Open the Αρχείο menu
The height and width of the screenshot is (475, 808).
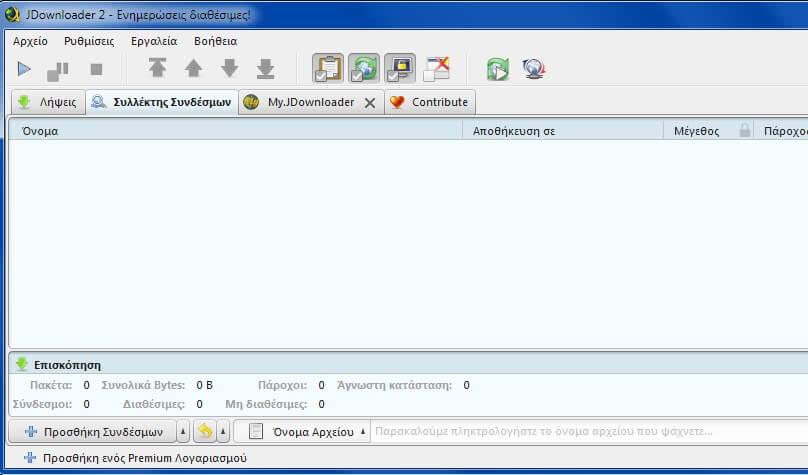(x=30, y=41)
